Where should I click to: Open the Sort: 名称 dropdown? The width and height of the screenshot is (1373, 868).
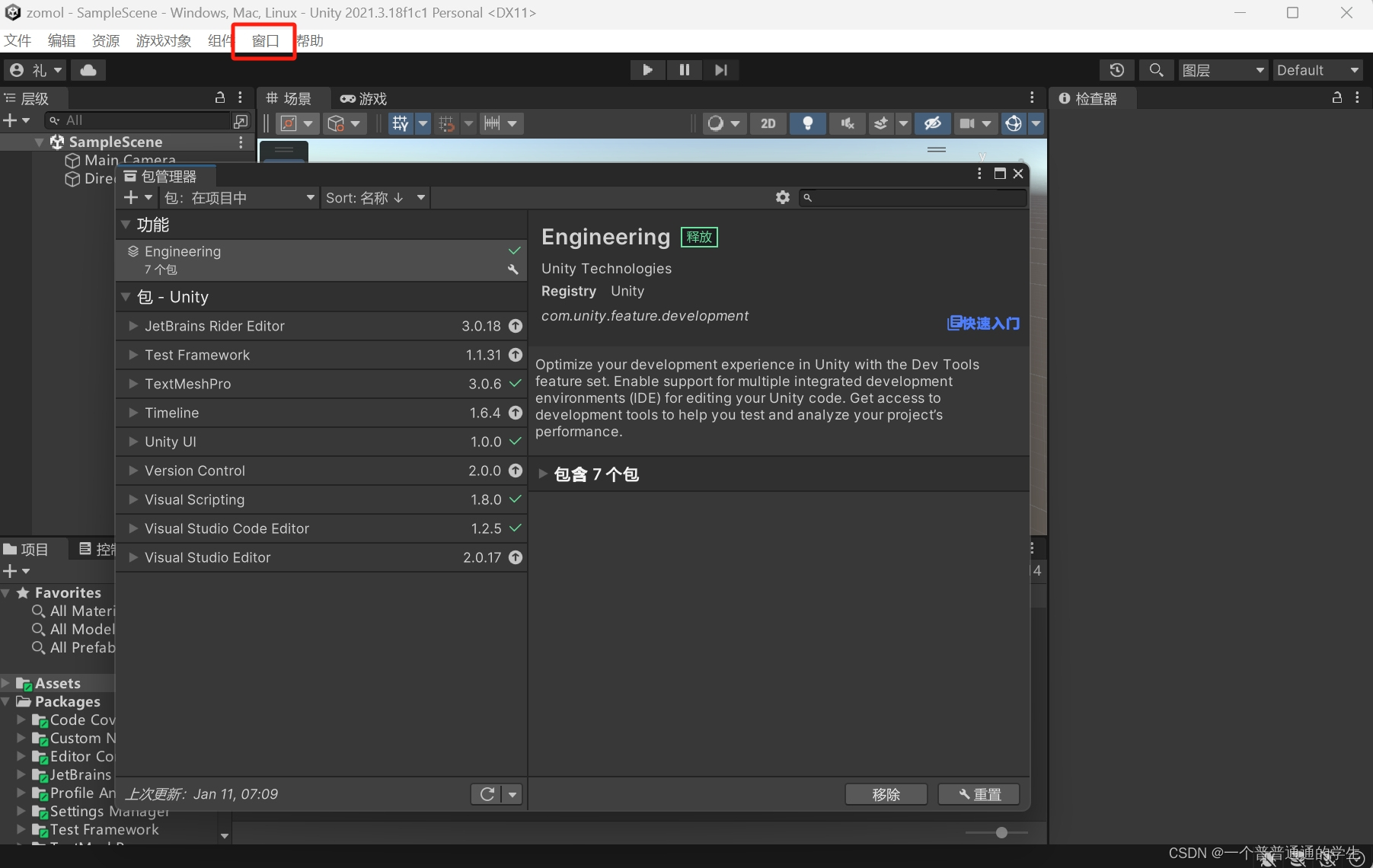coord(375,198)
